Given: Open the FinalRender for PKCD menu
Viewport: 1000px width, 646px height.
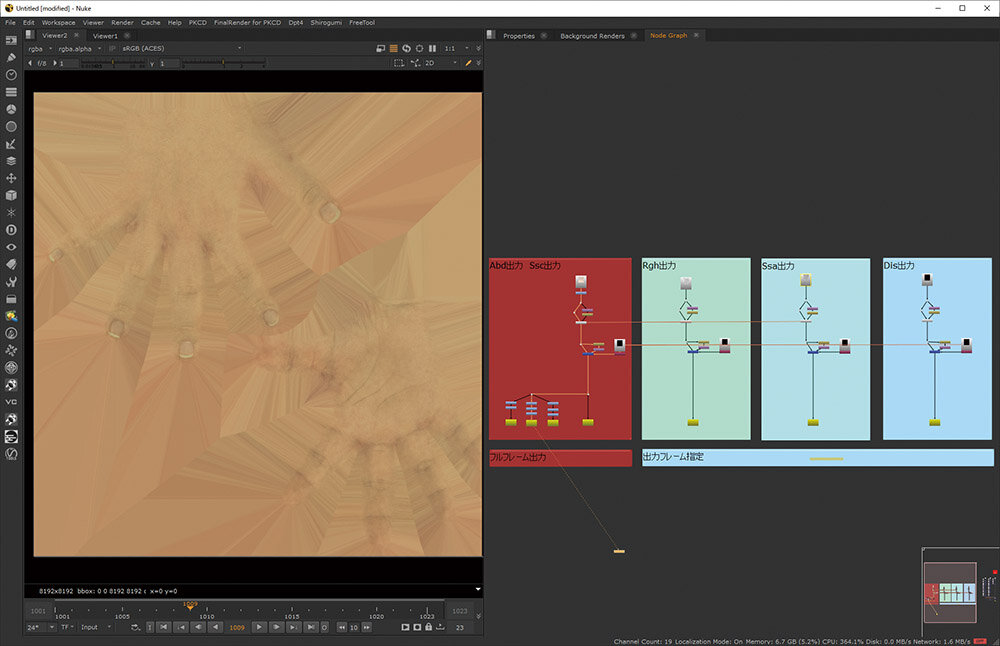Looking at the screenshot, I should click(x=247, y=22).
